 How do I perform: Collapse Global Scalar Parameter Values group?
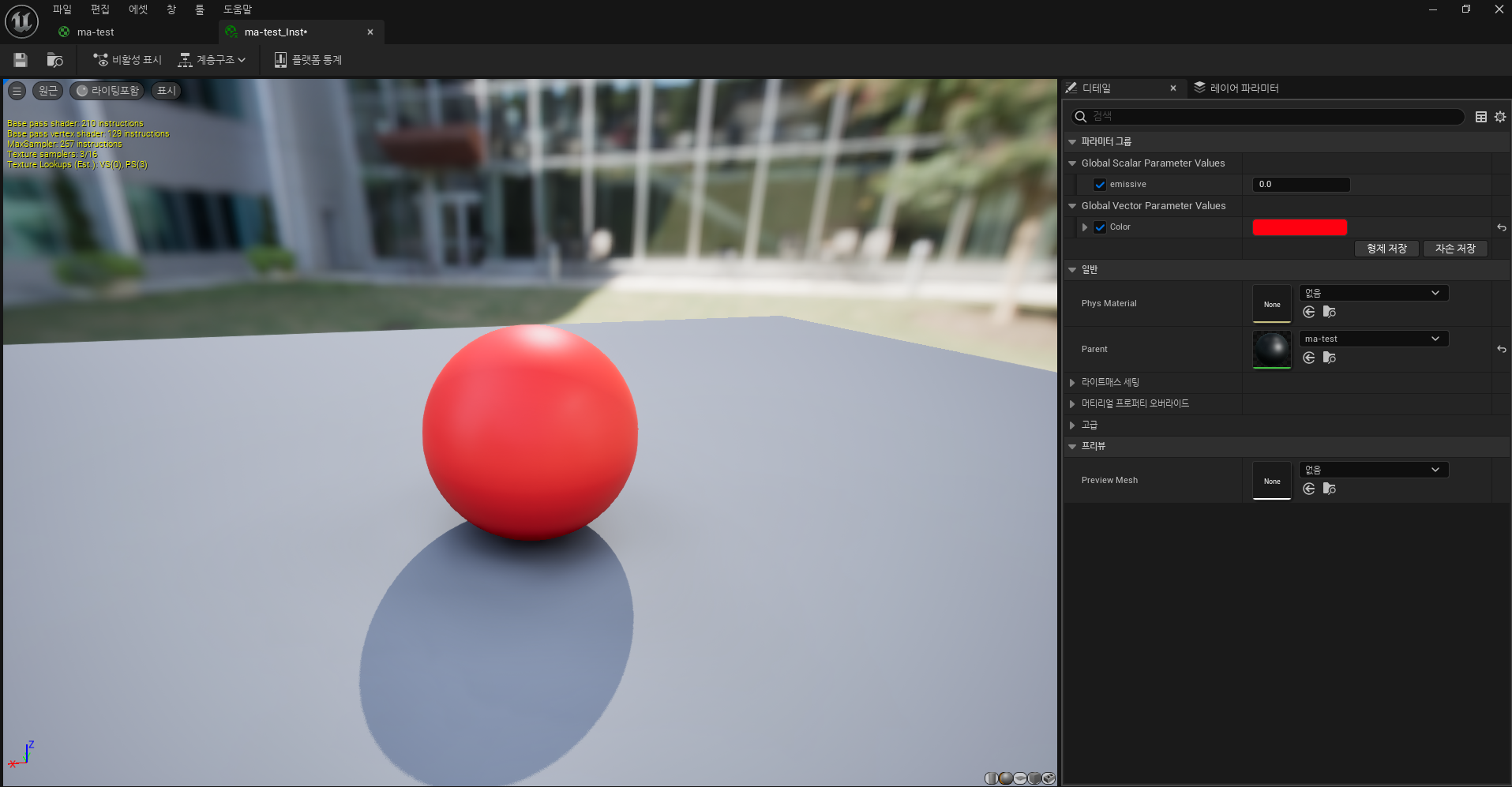pyautogui.click(x=1072, y=163)
